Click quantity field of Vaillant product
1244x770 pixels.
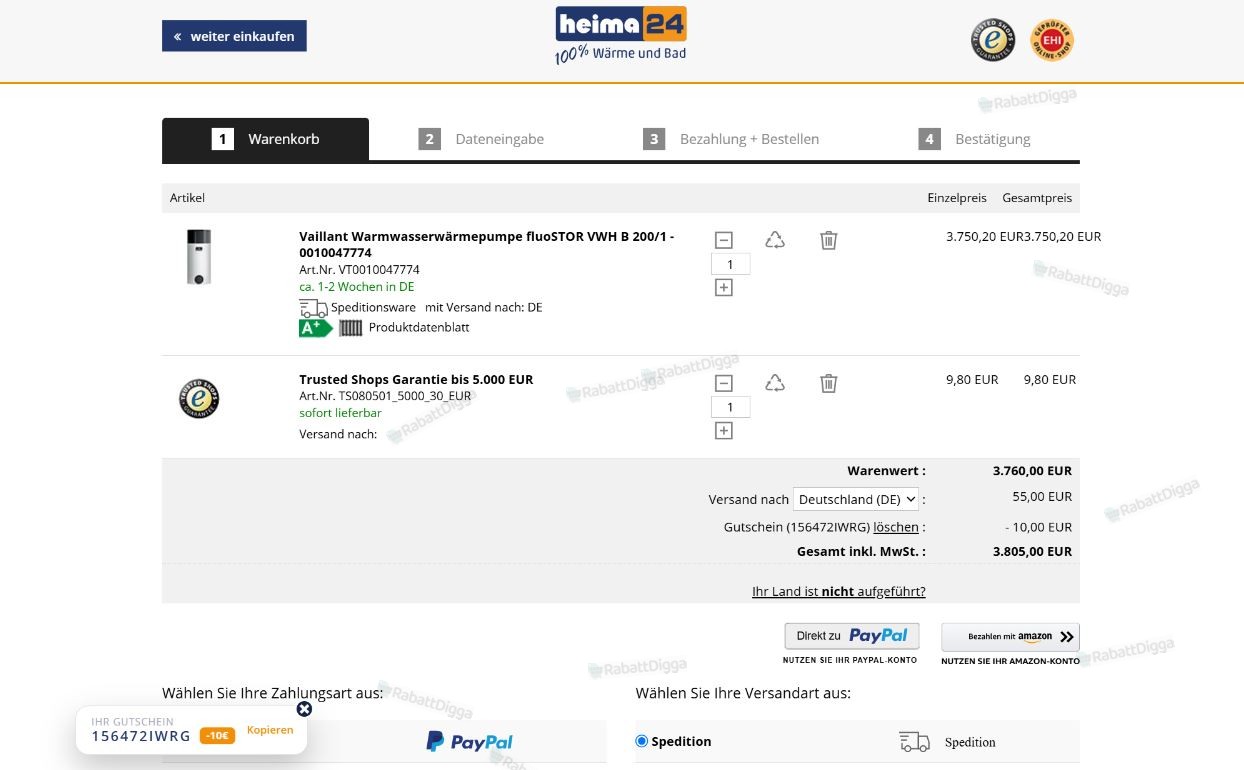pyautogui.click(x=731, y=264)
